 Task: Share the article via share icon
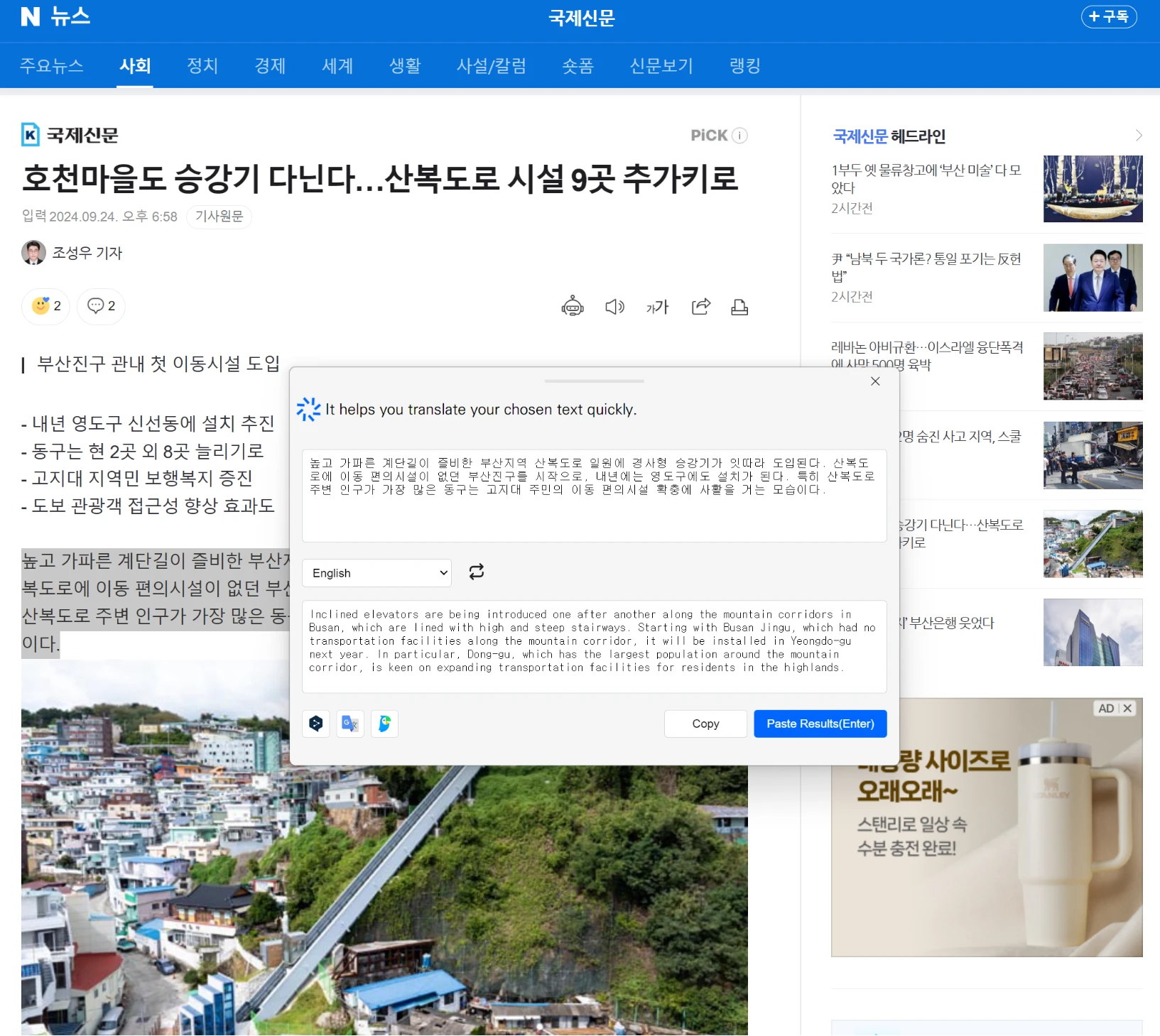(701, 307)
